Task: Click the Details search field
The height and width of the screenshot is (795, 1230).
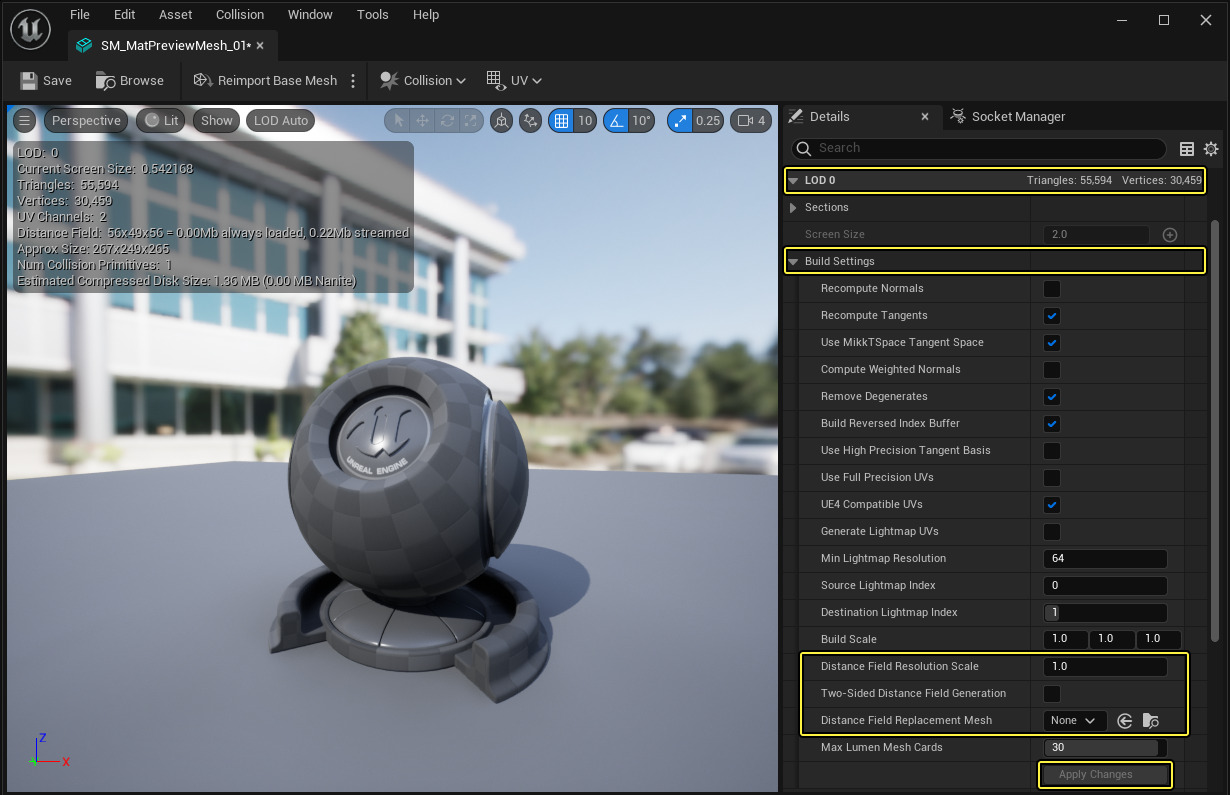Action: 979,149
